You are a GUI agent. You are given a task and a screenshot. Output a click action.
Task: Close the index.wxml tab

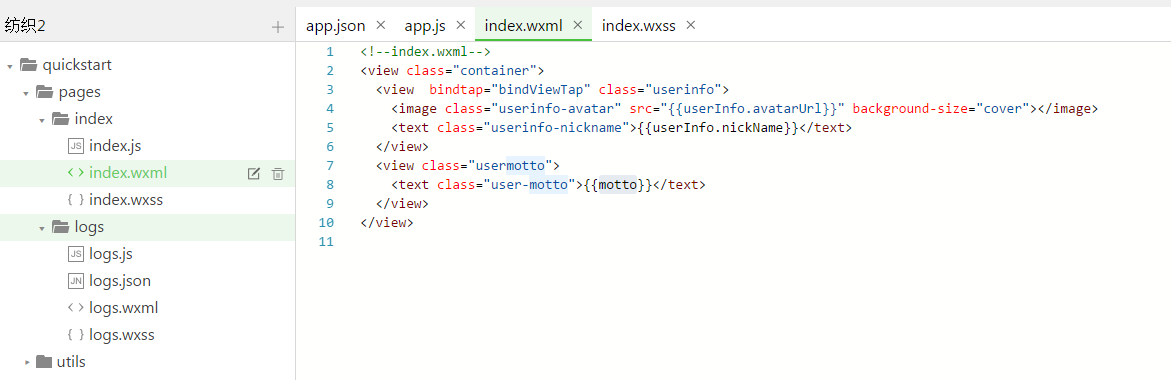[577, 25]
